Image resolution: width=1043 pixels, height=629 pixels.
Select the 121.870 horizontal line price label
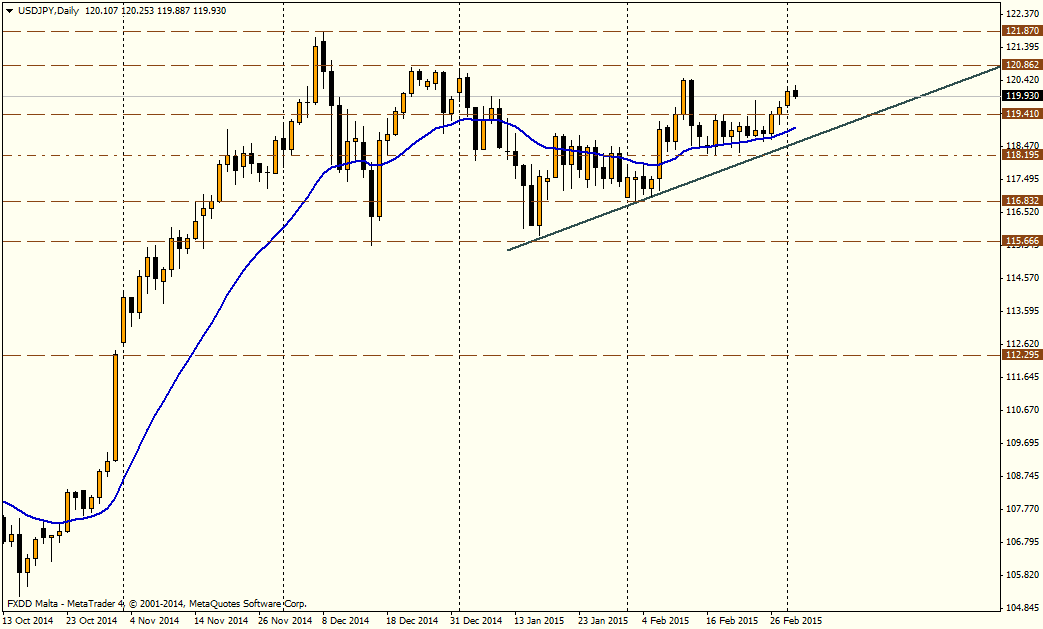point(1021,31)
